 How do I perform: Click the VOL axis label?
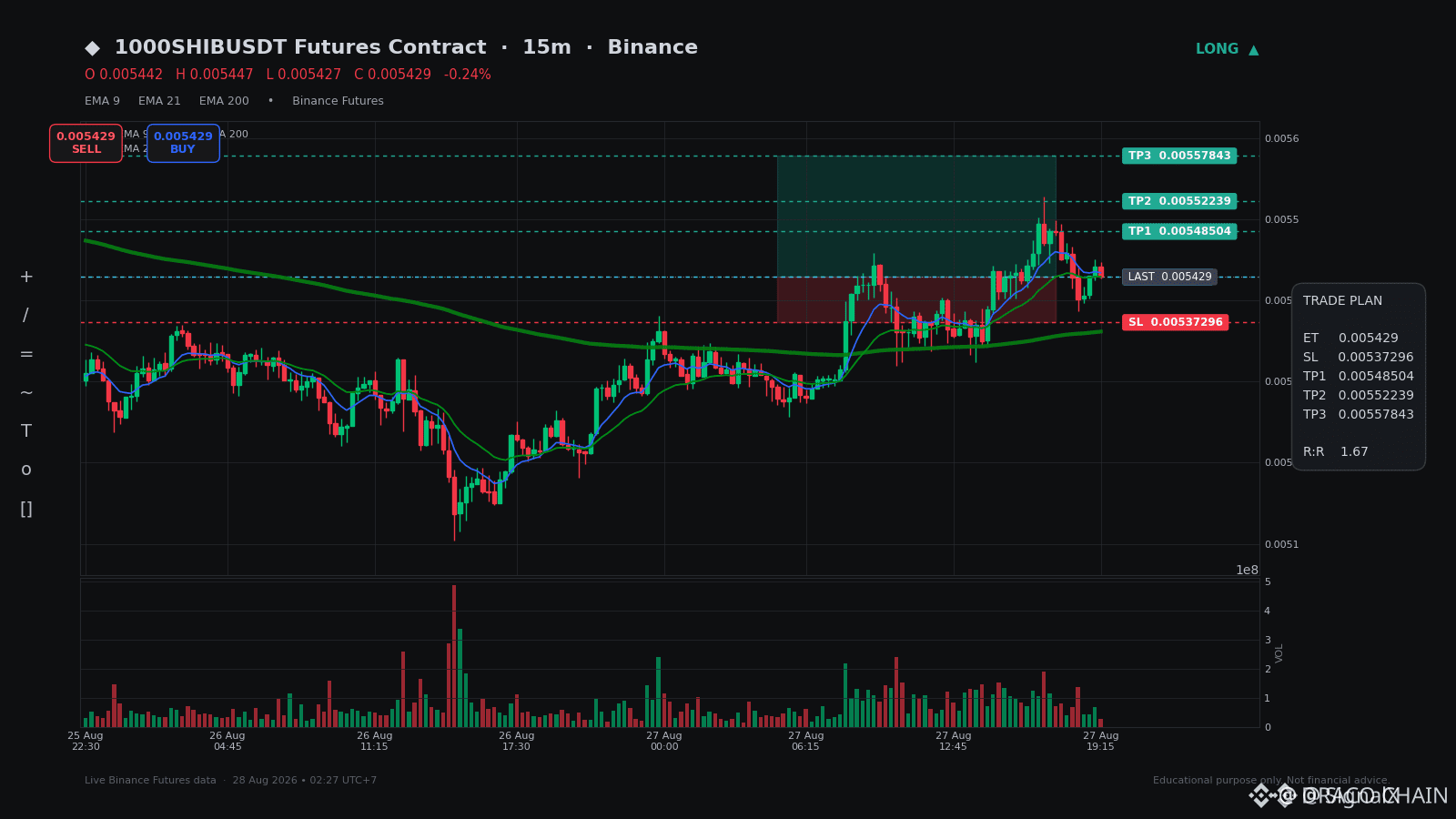point(1279,652)
